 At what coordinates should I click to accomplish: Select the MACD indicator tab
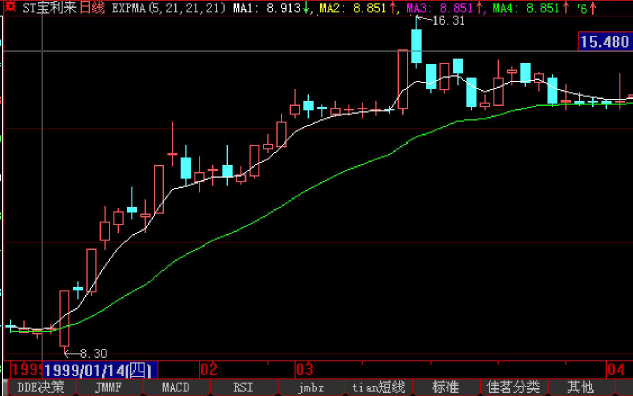click(176, 388)
